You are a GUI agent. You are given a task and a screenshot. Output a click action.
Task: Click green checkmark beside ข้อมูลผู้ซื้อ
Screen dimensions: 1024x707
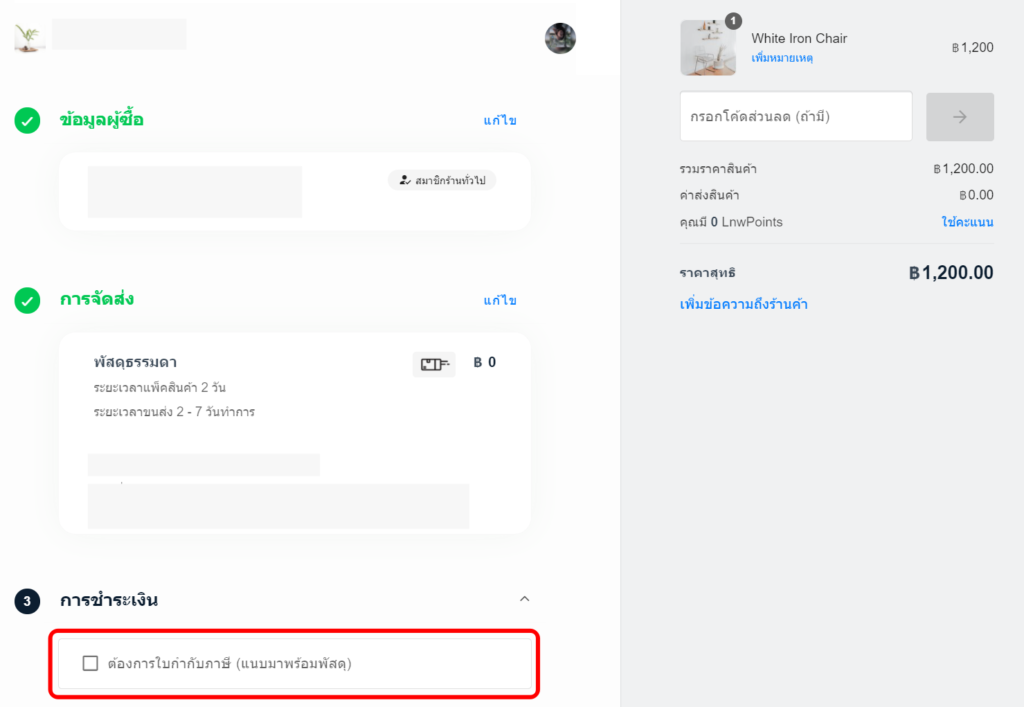[x=27, y=120]
